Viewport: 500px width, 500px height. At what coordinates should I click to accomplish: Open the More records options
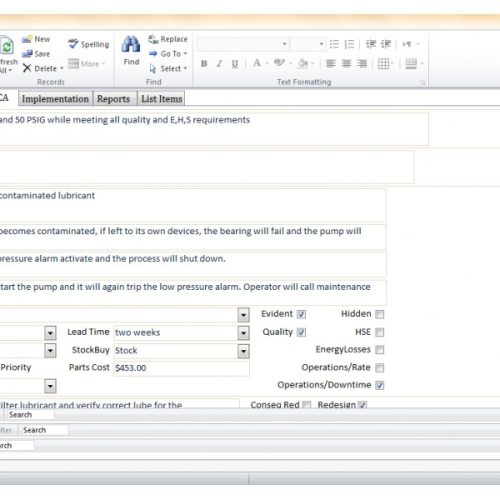click(87, 63)
